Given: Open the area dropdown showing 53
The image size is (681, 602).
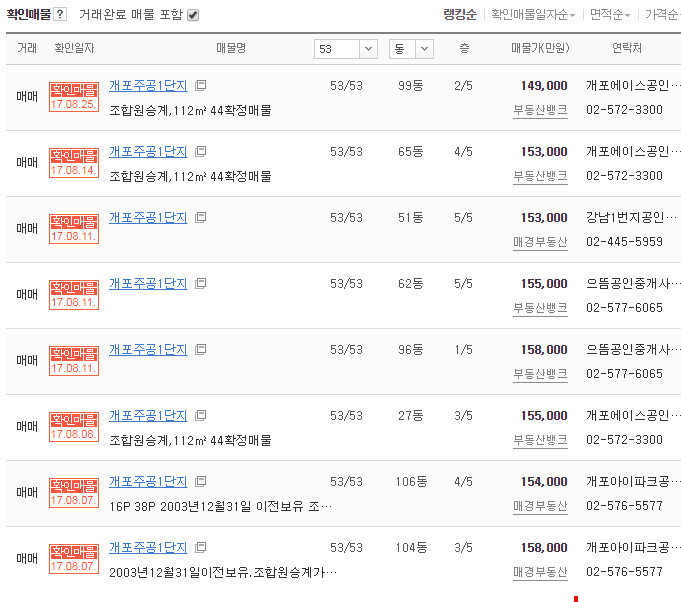Looking at the screenshot, I should pos(346,49).
